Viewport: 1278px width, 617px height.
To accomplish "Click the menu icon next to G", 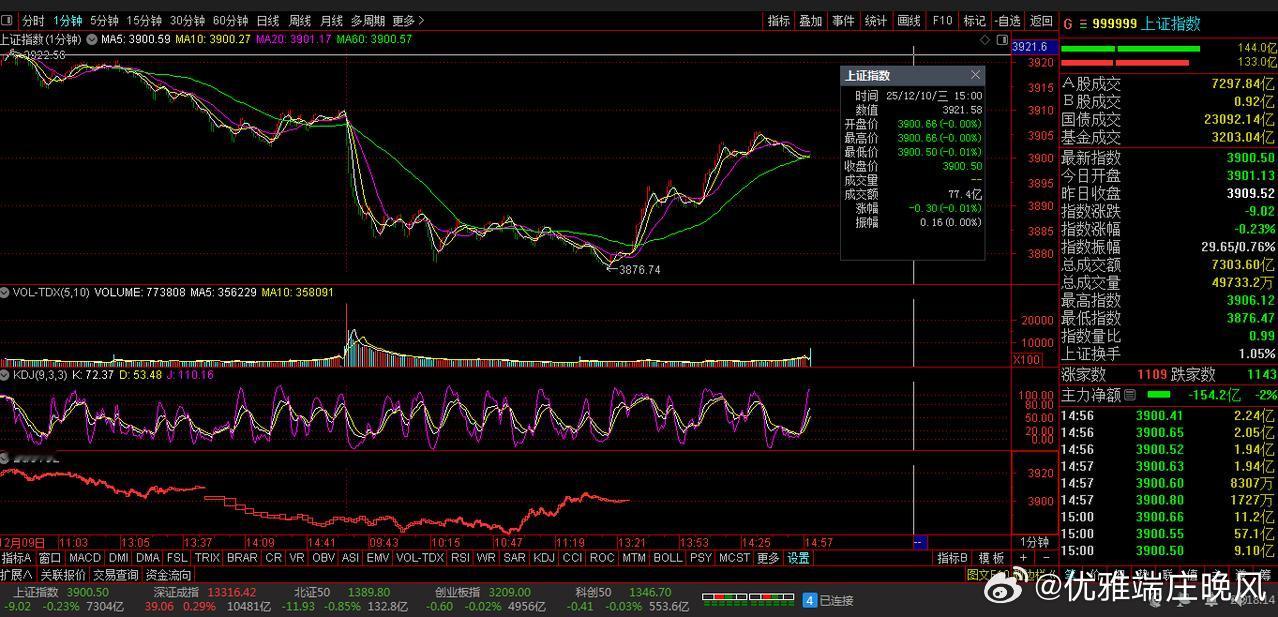I will tap(1082, 24).
